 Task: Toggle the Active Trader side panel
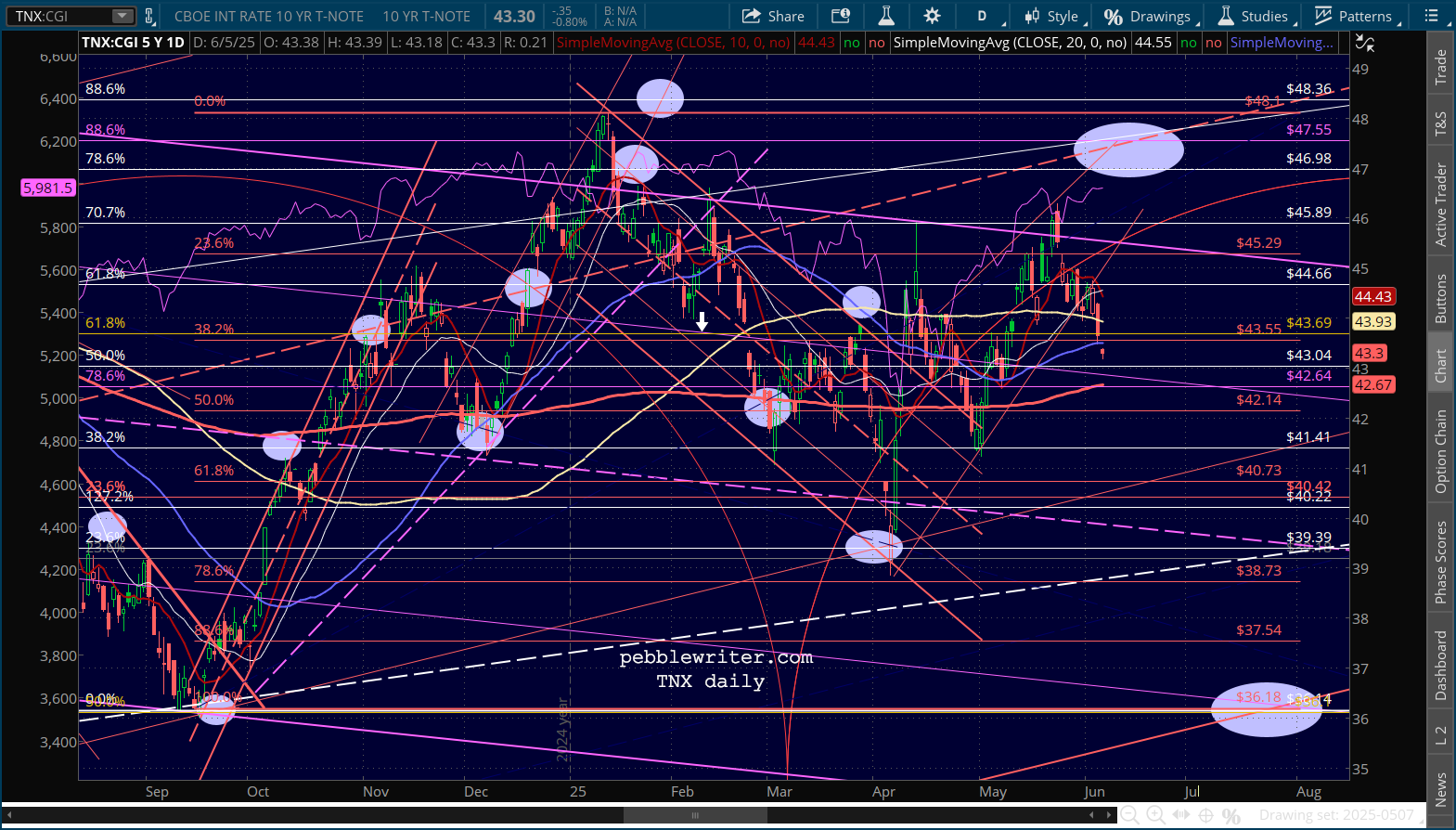[x=1440, y=204]
